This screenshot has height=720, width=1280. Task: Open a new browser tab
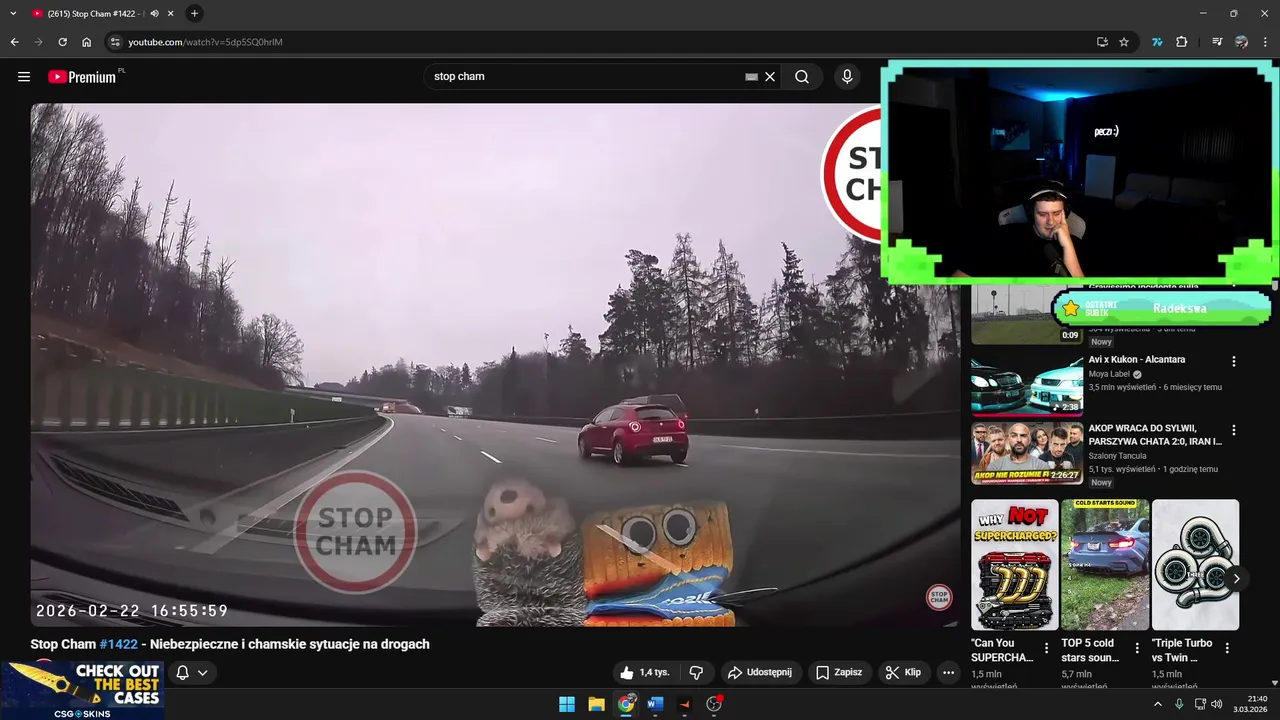point(194,13)
